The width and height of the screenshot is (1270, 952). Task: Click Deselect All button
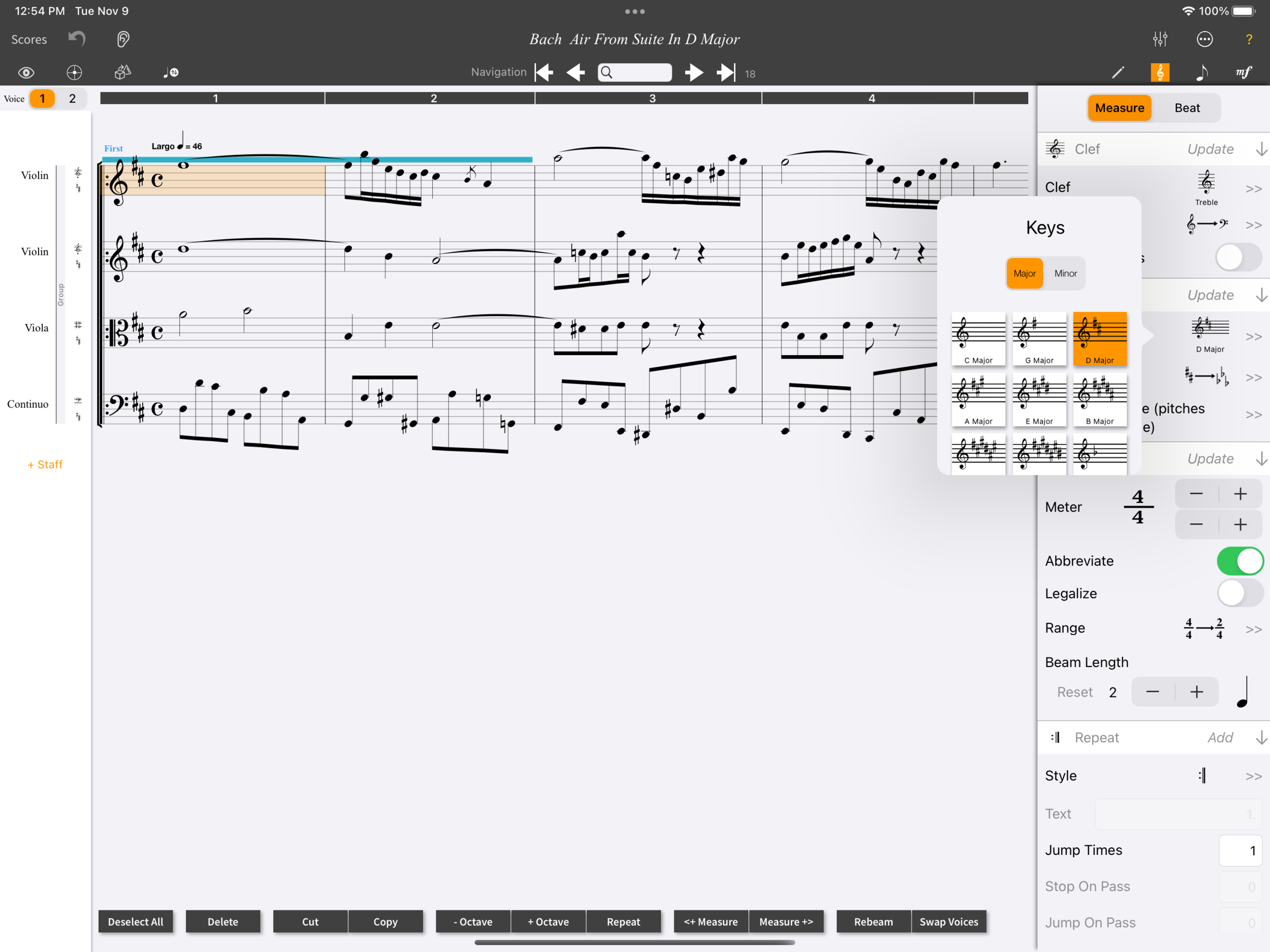click(x=136, y=922)
